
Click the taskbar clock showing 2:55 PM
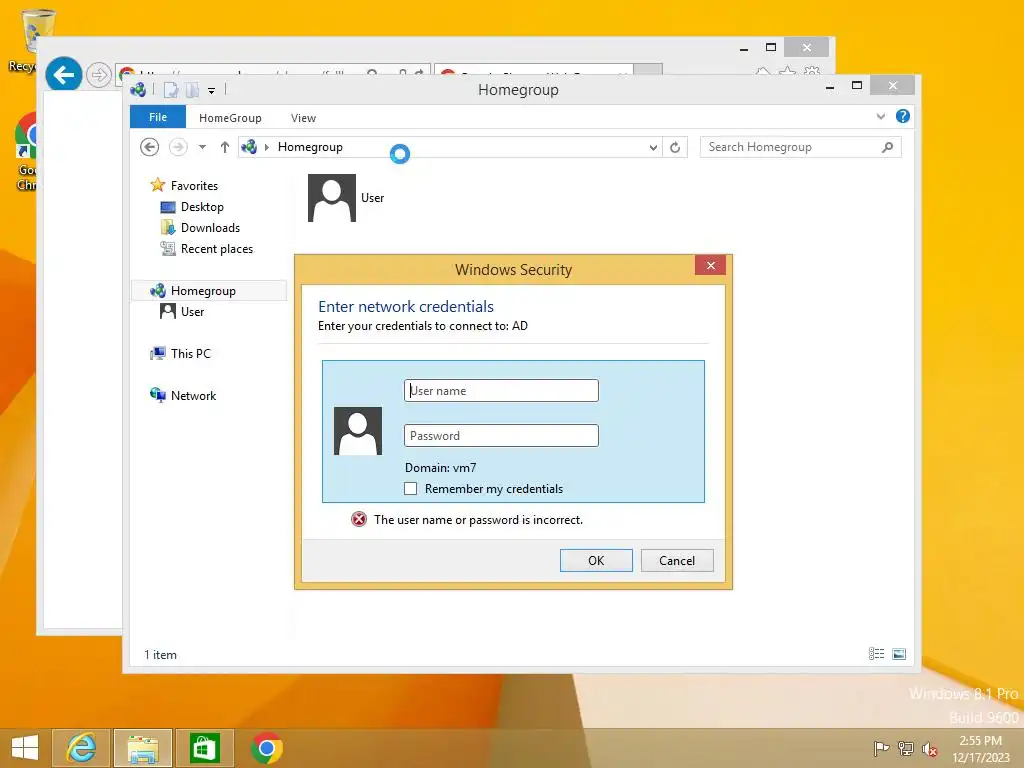pyautogui.click(x=981, y=748)
